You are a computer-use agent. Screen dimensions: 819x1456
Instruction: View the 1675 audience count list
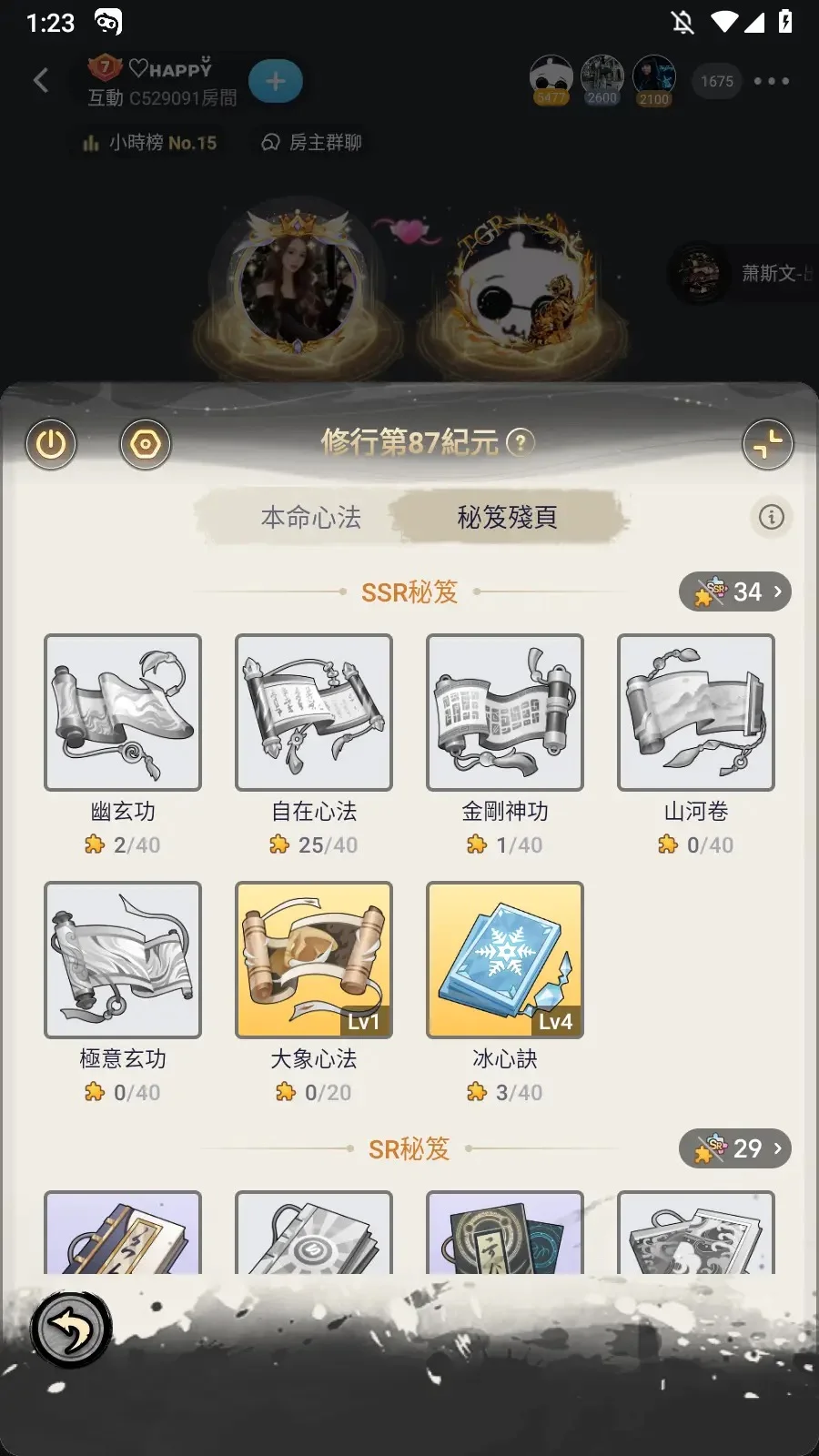click(x=717, y=81)
